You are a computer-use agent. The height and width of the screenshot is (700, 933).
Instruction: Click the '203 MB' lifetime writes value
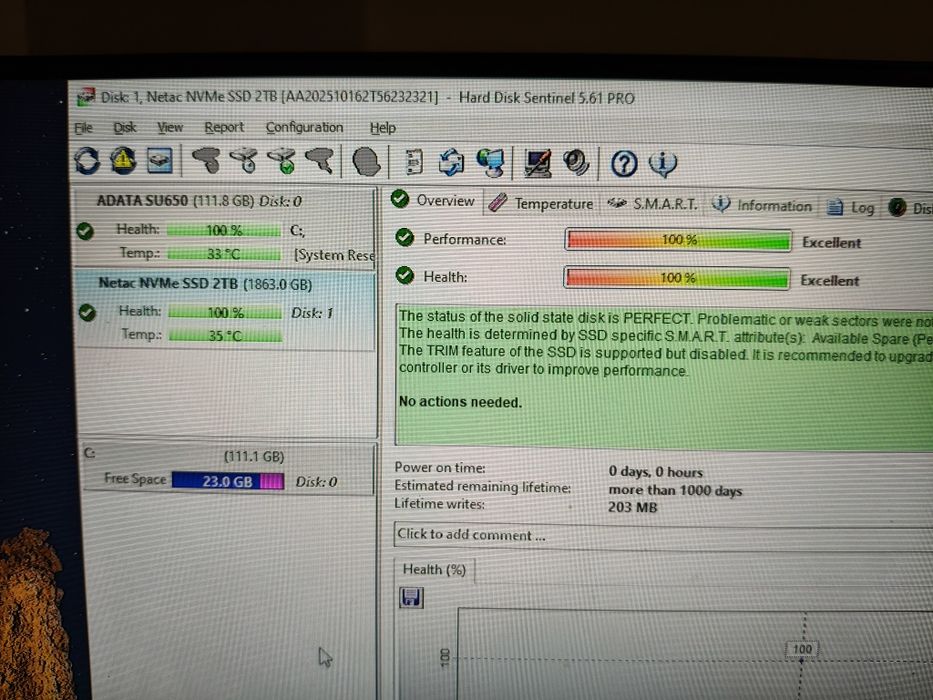click(x=633, y=507)
